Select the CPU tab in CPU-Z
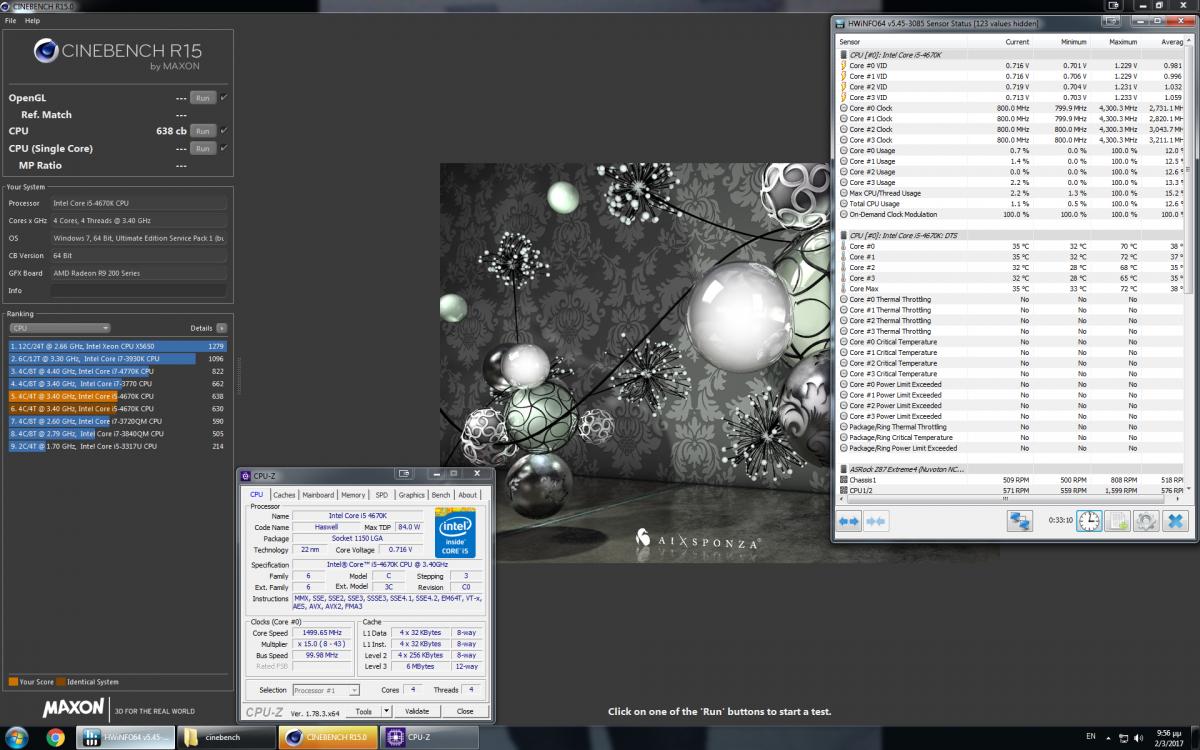Image resolution: width=1200 pixels, height=750 pixels. click(x=257, y=495)
